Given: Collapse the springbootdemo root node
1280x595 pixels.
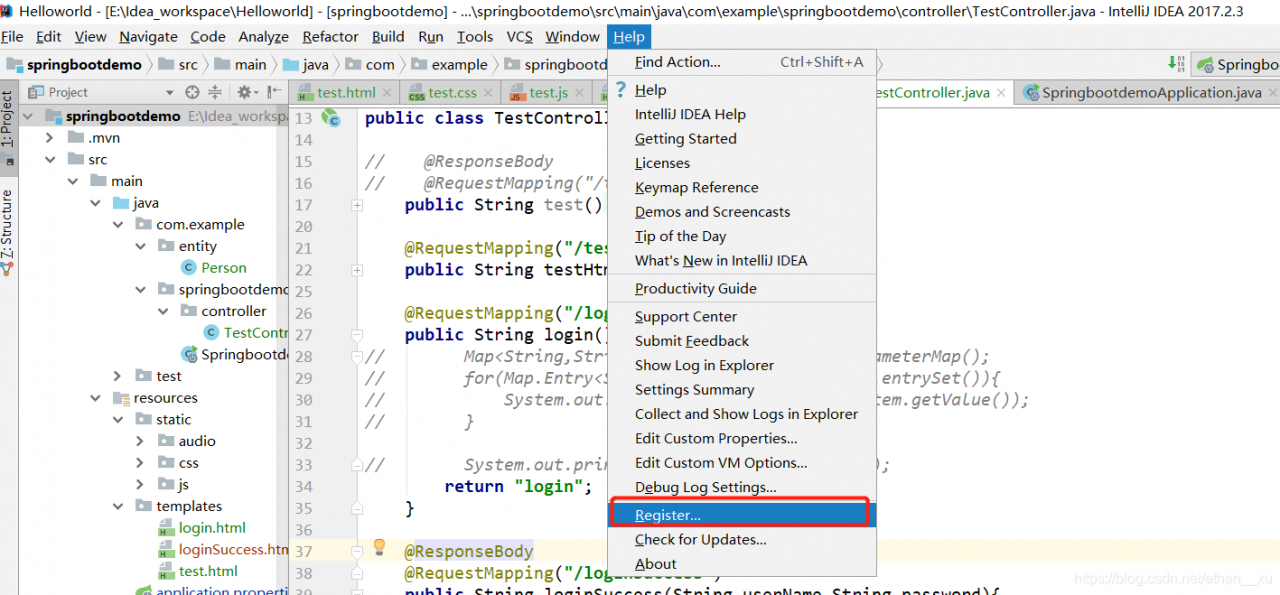Looking at the screenshot, I should 28,116.
